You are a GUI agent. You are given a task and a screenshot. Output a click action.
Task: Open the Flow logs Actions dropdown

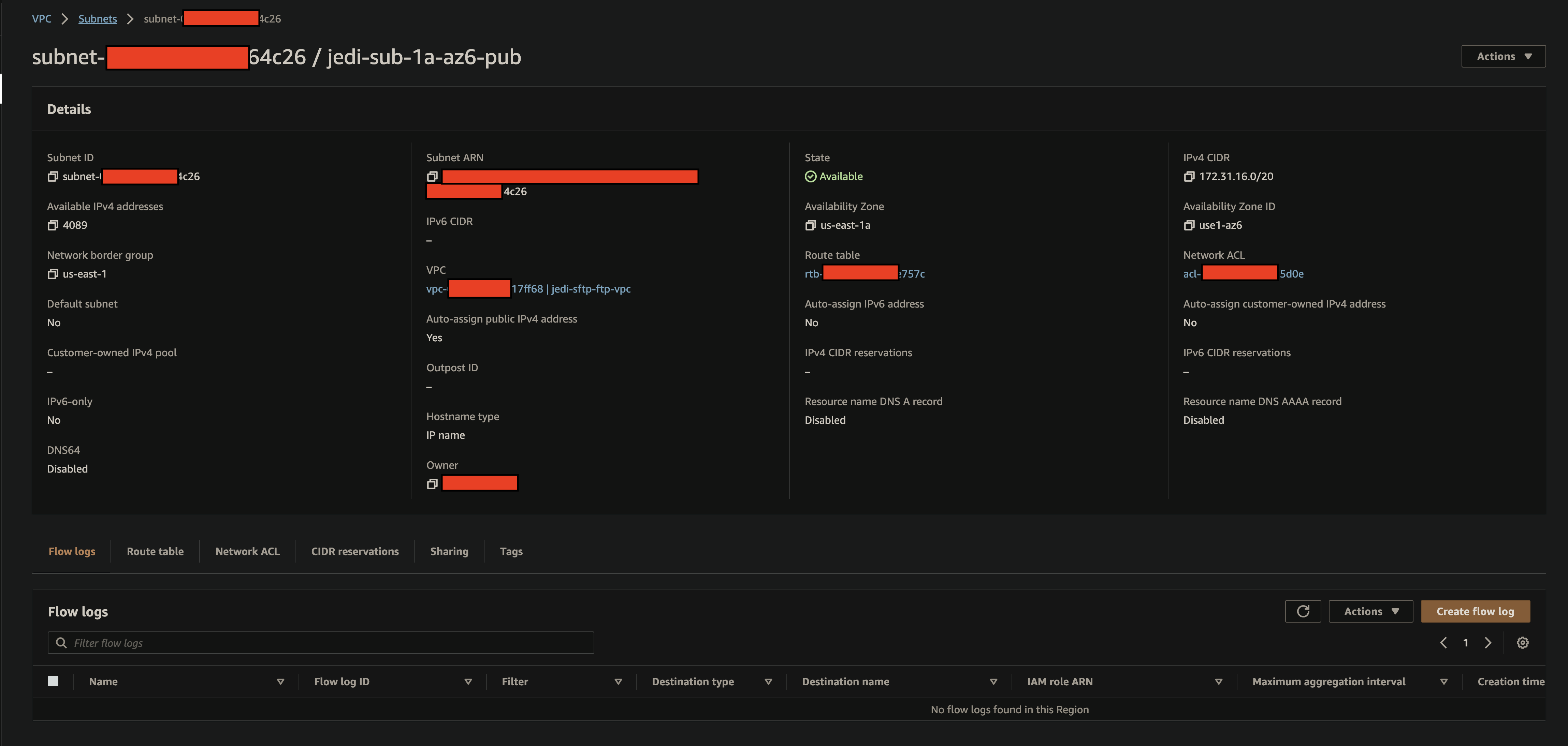[x=1371, y=611]
